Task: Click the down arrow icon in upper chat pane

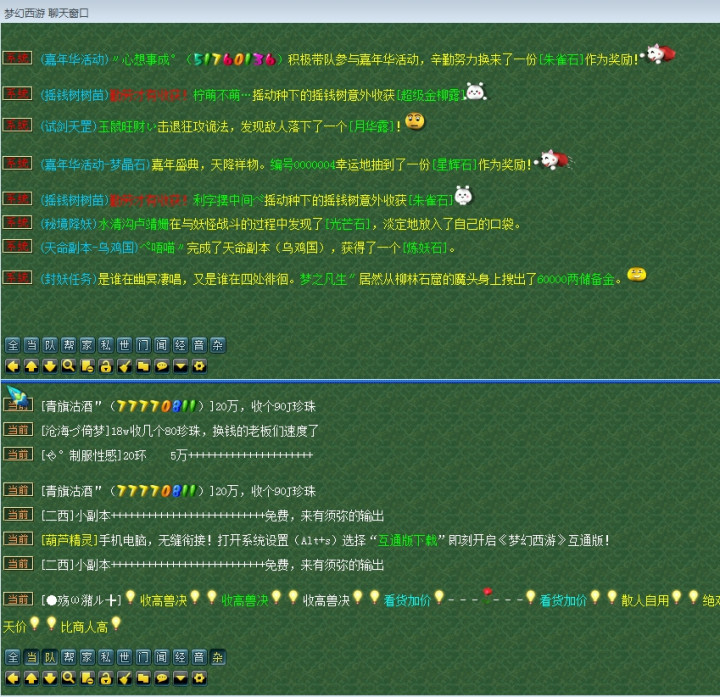Action: [x=50, y=366]
